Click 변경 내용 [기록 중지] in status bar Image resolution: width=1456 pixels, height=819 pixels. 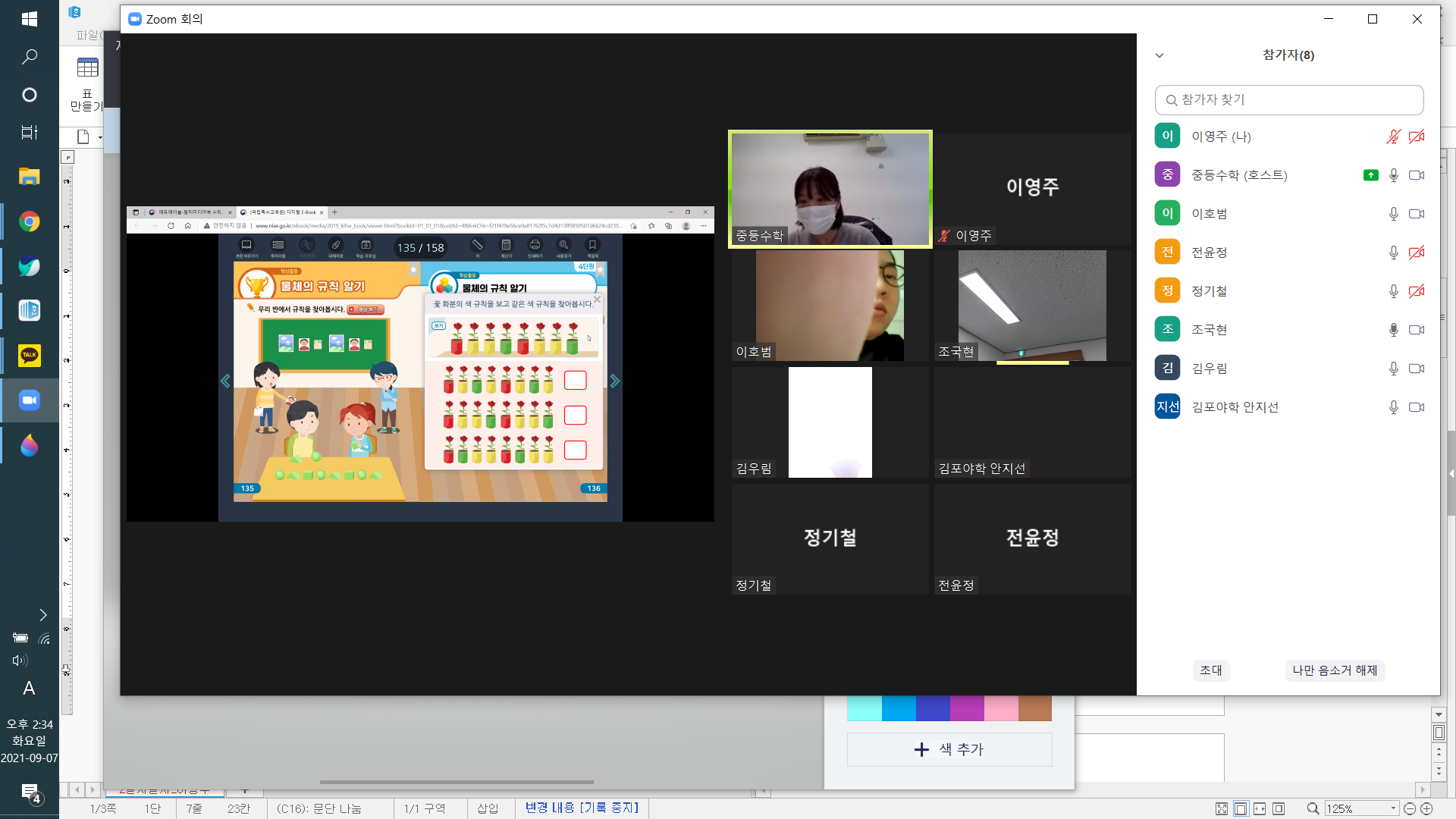[582, 808]
